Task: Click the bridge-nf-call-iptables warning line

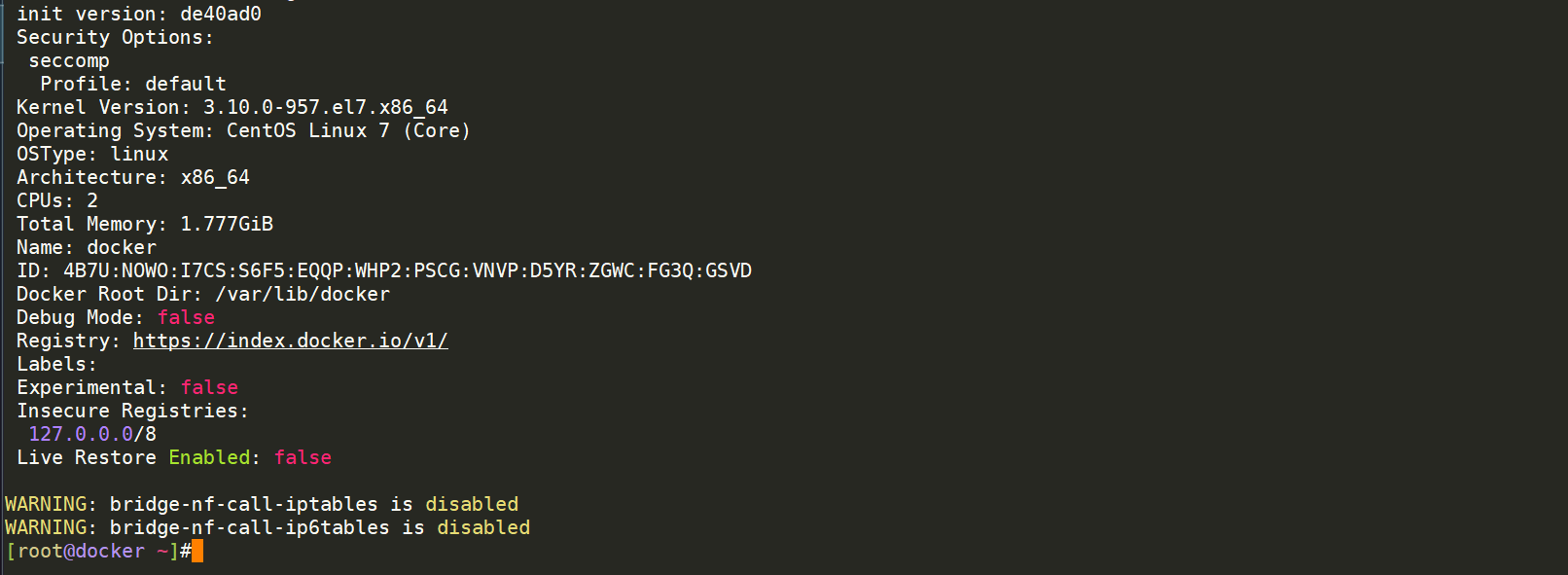Action: click(262, 504)
